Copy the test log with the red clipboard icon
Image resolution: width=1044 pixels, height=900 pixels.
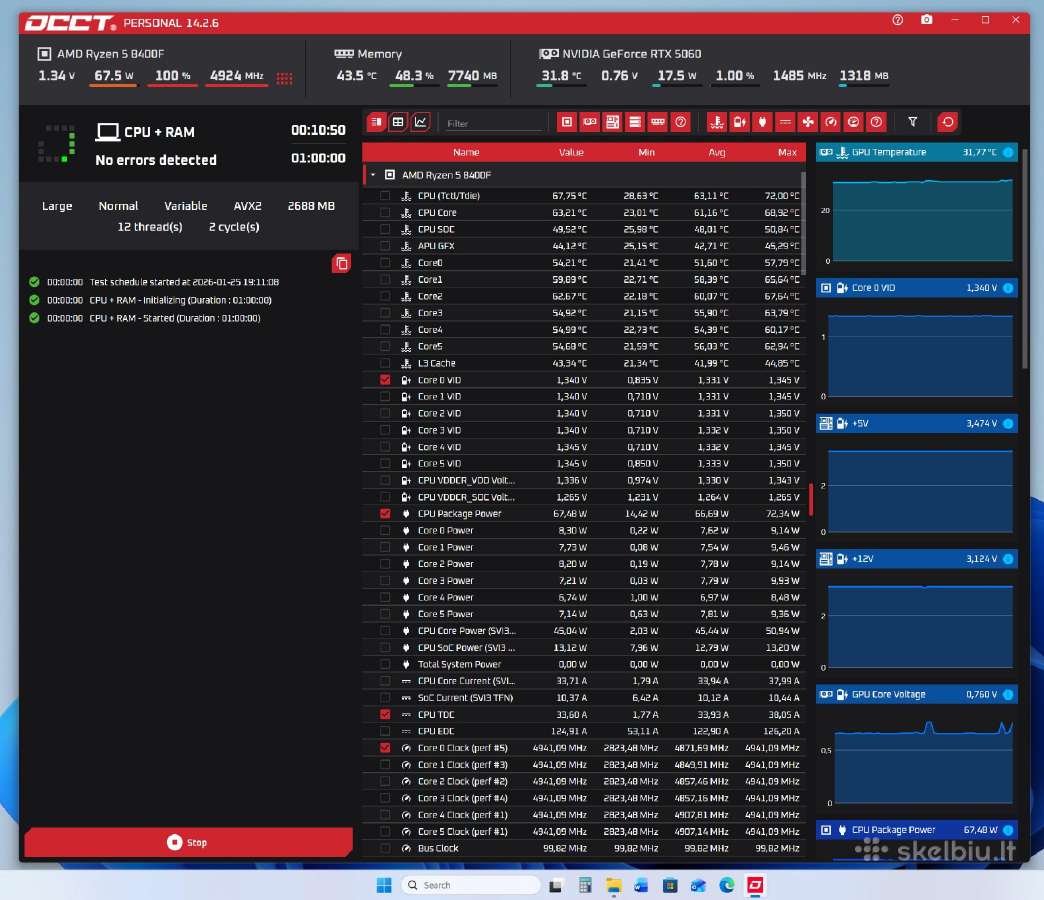pos(342,264)
